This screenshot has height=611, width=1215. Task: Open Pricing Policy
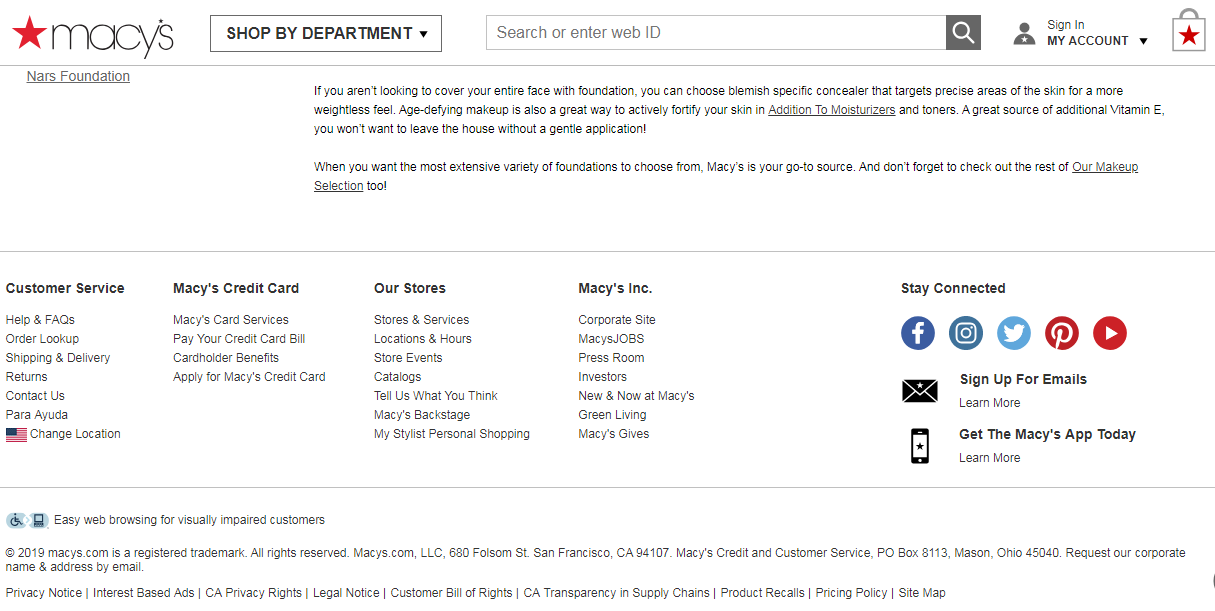pyautogui.click(x=852, y=593)
